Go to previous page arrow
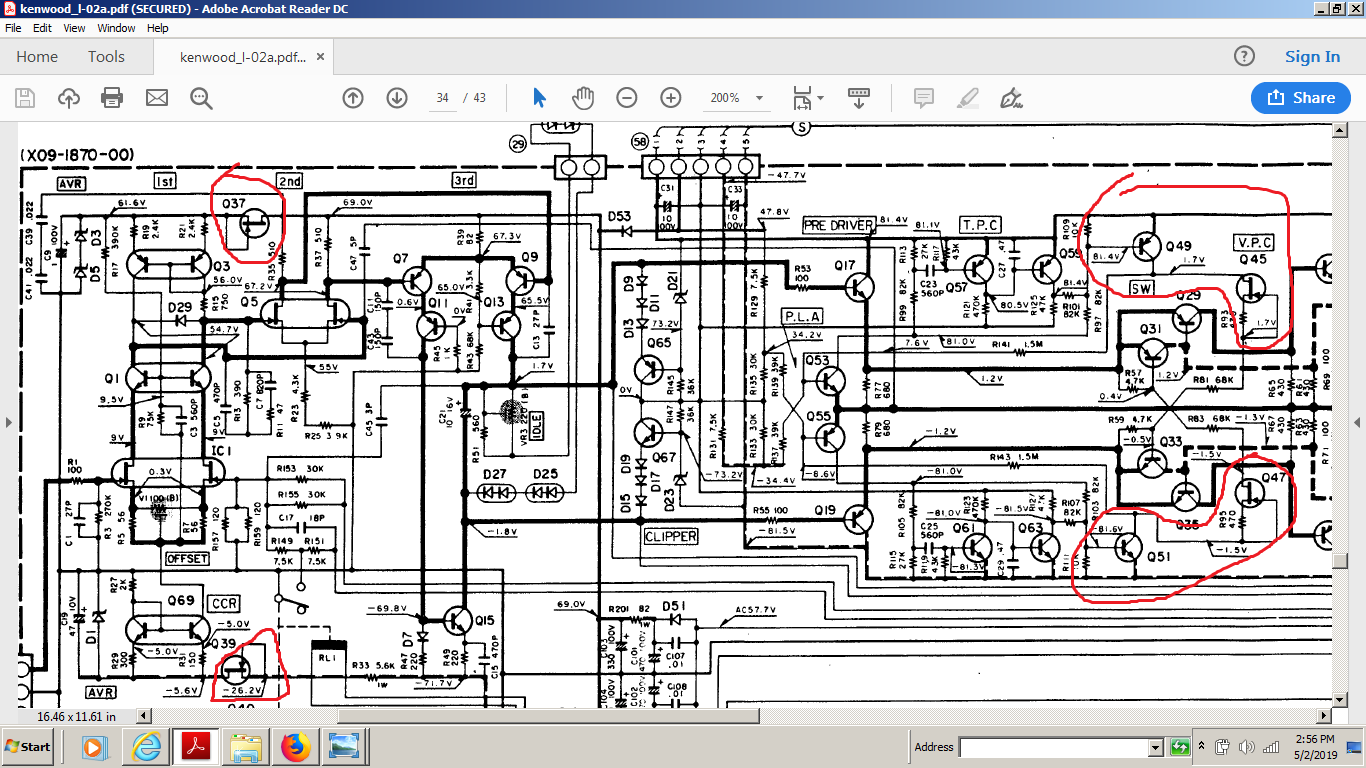 tap(352, 98)
